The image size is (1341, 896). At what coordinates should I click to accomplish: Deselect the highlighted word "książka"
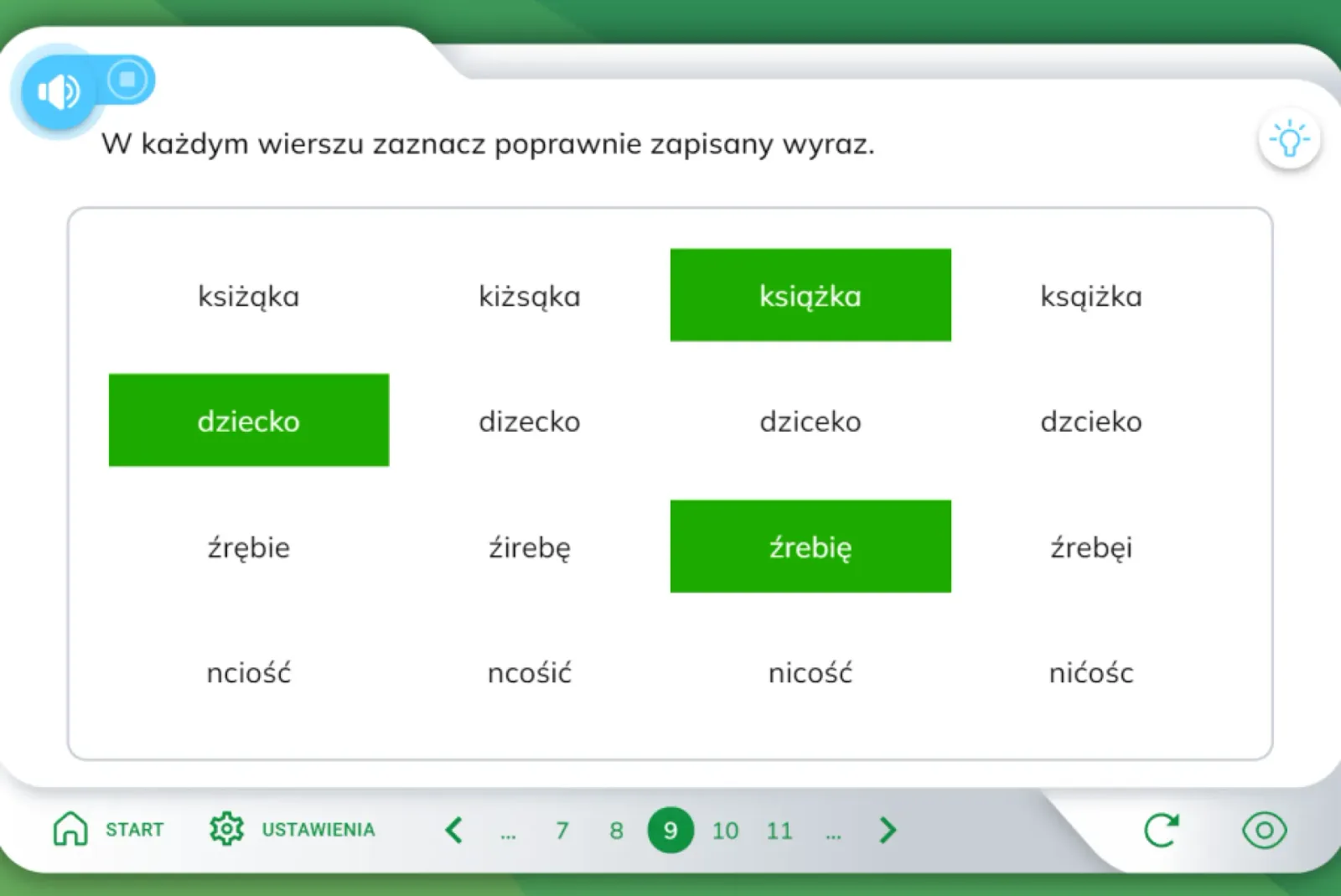coord(810,295)
